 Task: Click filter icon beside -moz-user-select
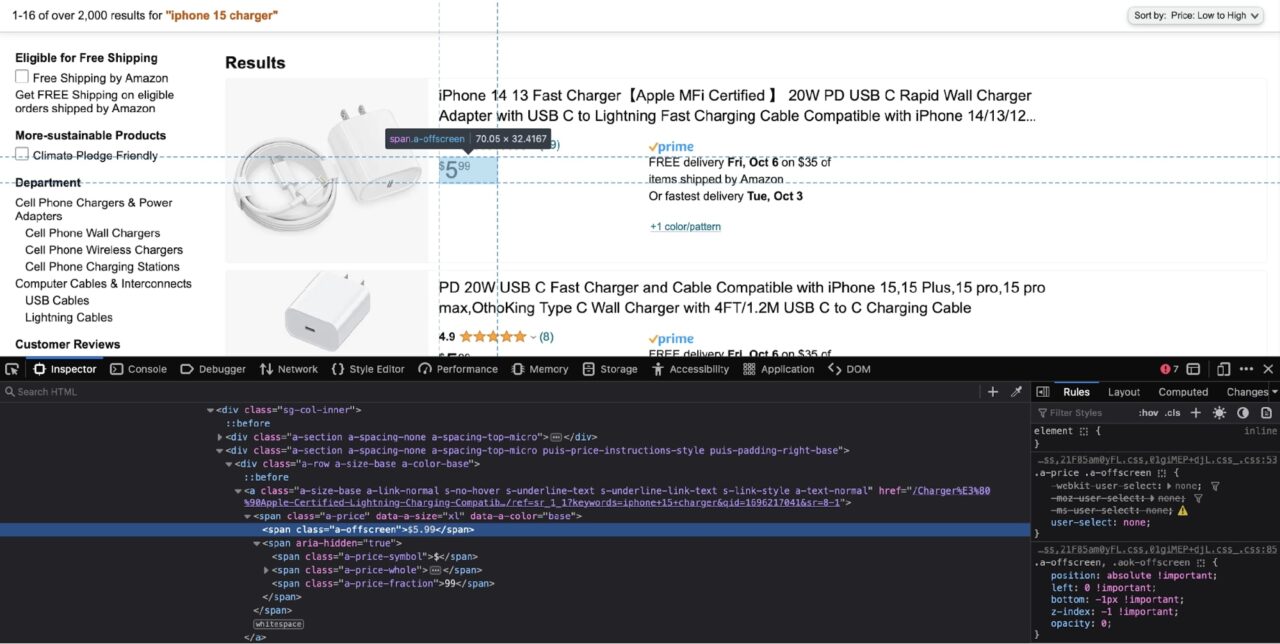coord(1197,498)
